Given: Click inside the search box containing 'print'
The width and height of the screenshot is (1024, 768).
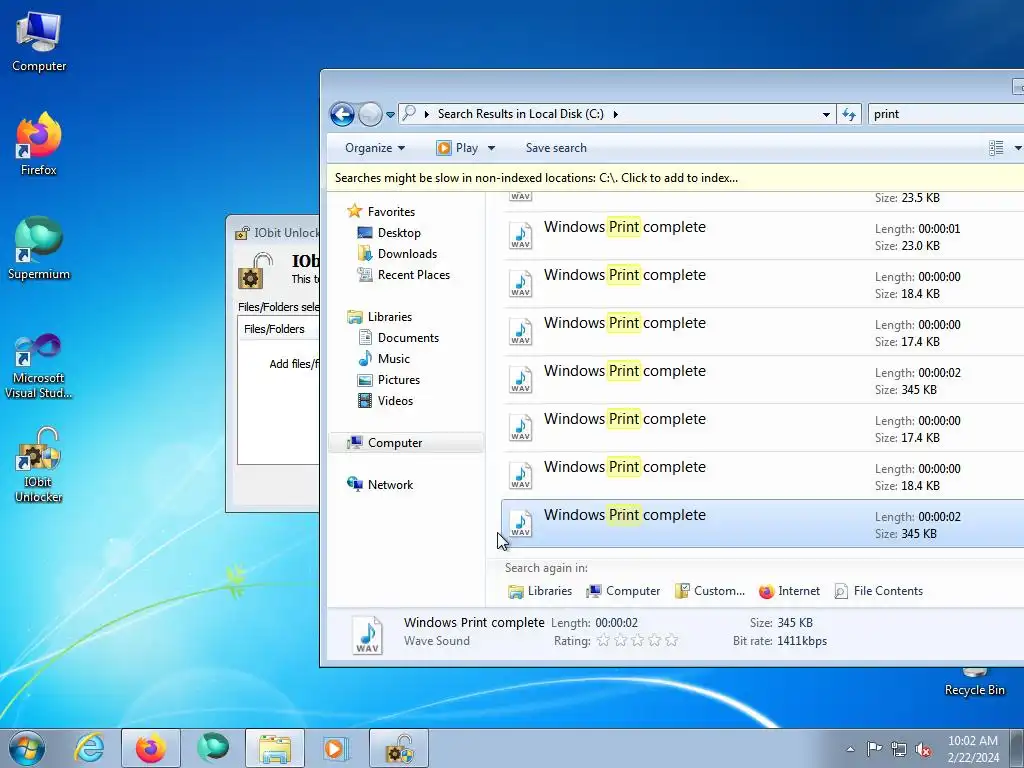Looking at the screenshot, I should tap(946, 114).
